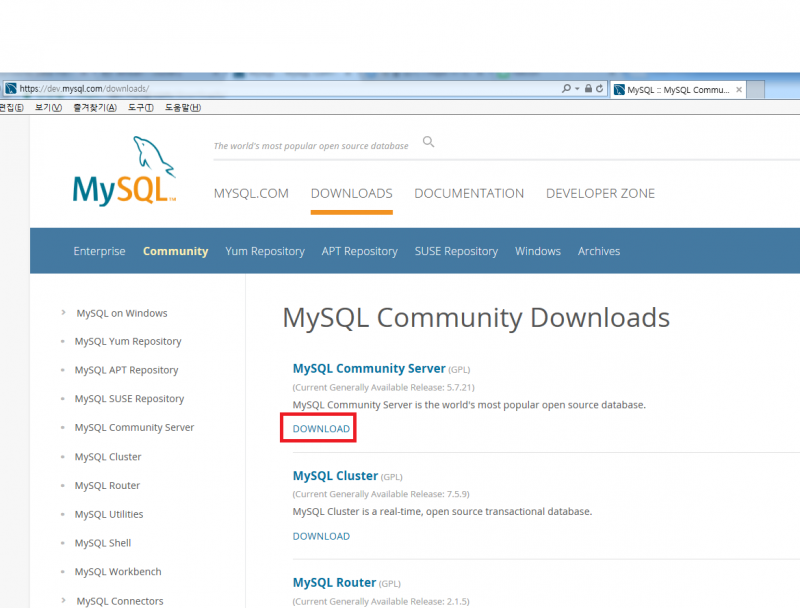This screenshot has width=800, height=608.
Task: Click the MySQL dolphin logo
Action: [124, 171]
